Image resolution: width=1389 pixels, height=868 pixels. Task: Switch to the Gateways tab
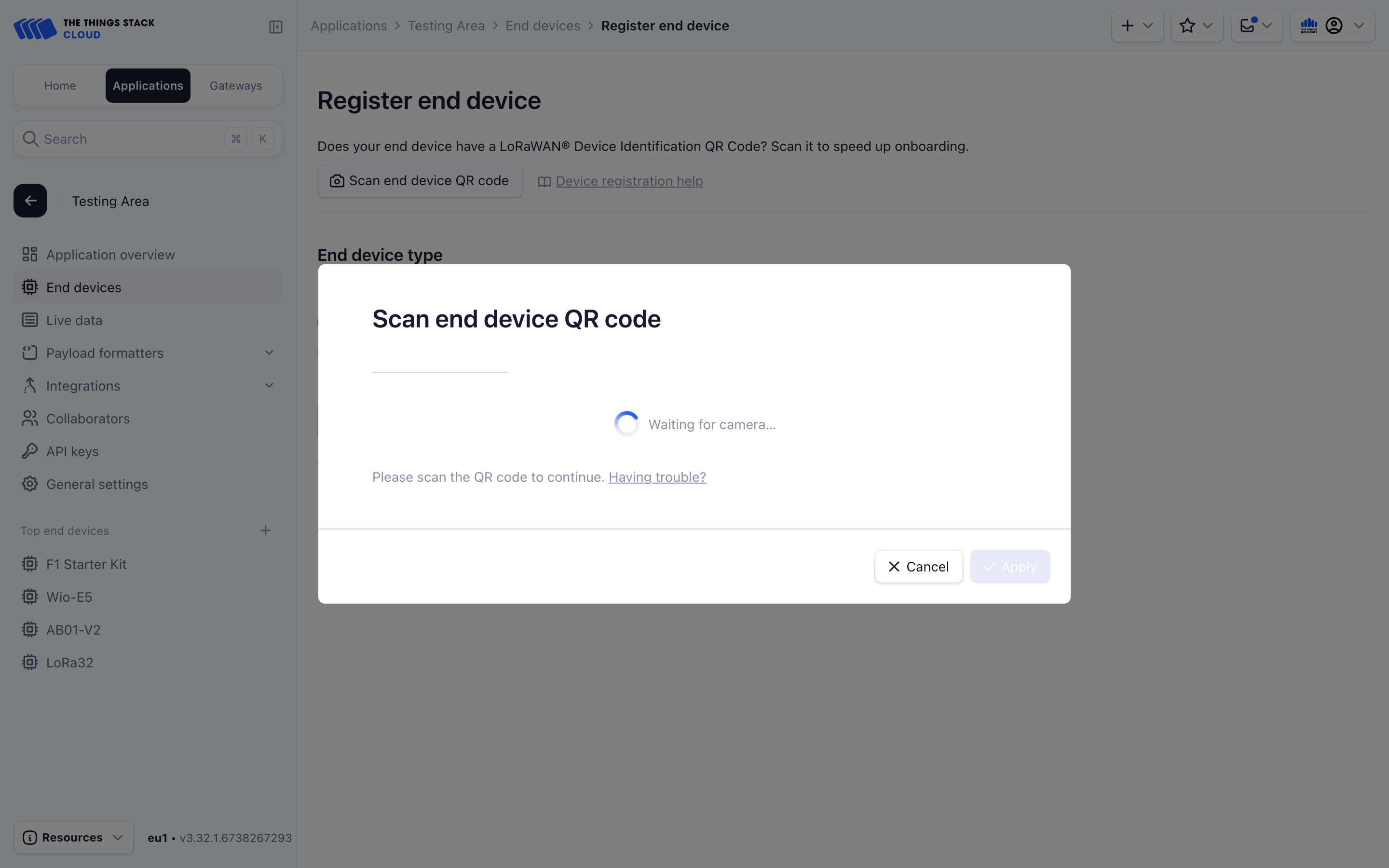click(235, 85)
